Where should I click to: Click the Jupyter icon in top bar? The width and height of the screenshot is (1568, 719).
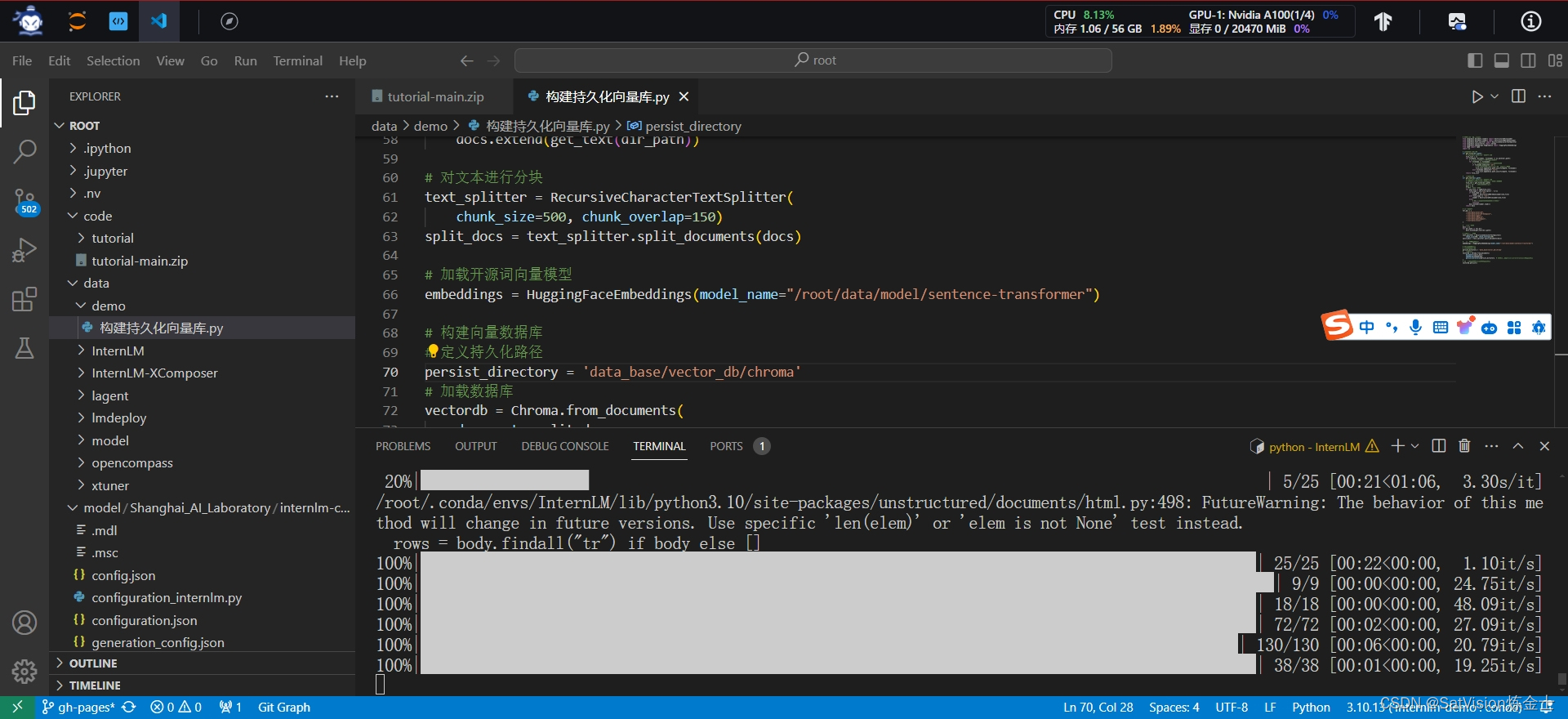click(77, 21)
